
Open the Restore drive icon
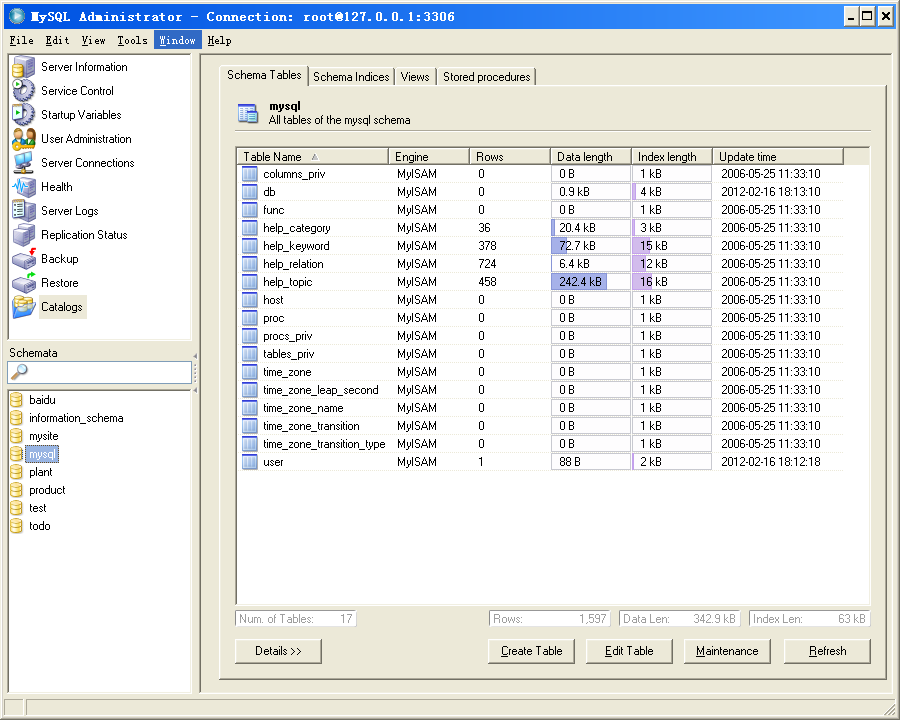24,283
